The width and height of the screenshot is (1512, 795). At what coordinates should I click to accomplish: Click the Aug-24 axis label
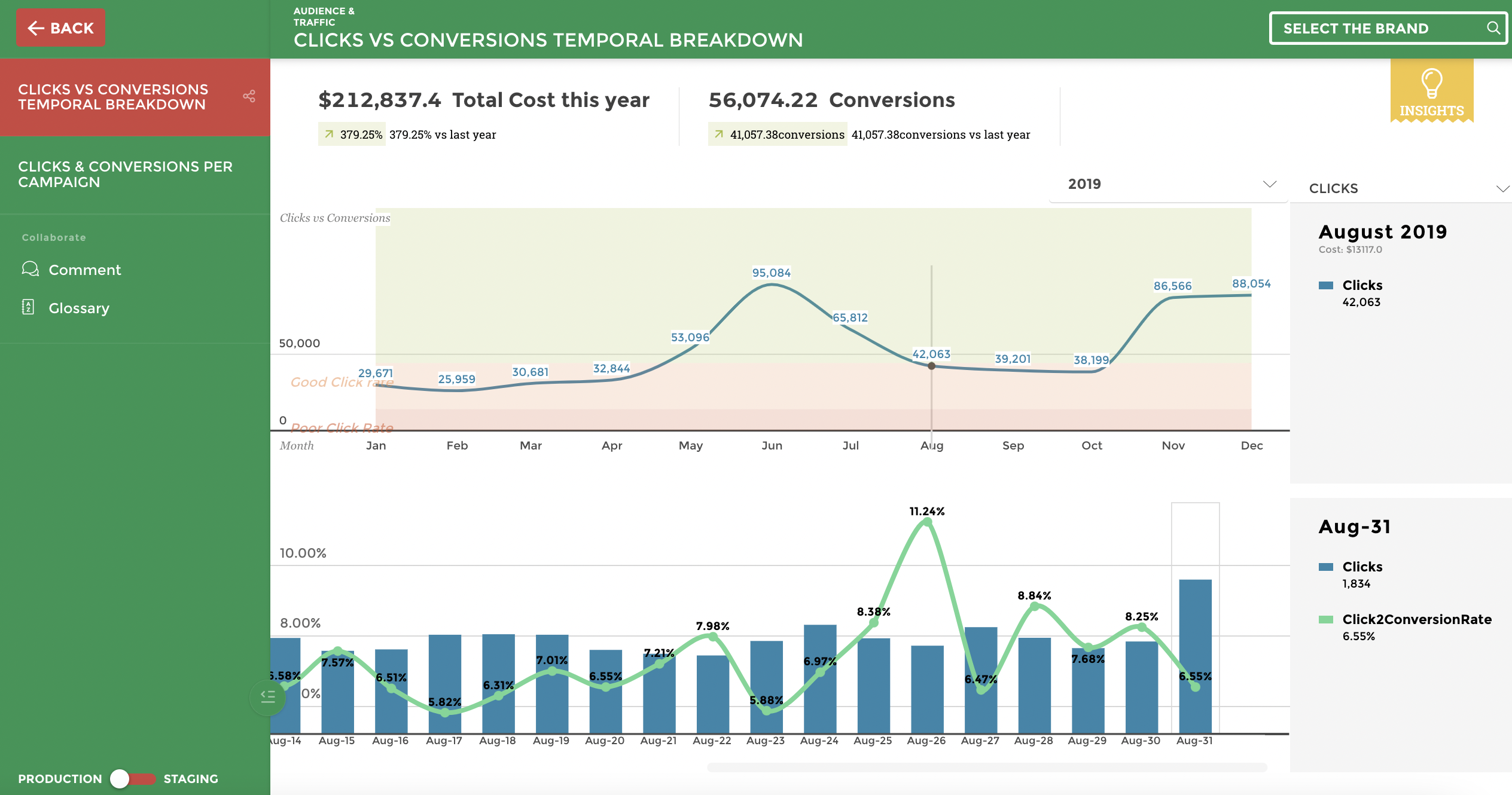point(819,740)
